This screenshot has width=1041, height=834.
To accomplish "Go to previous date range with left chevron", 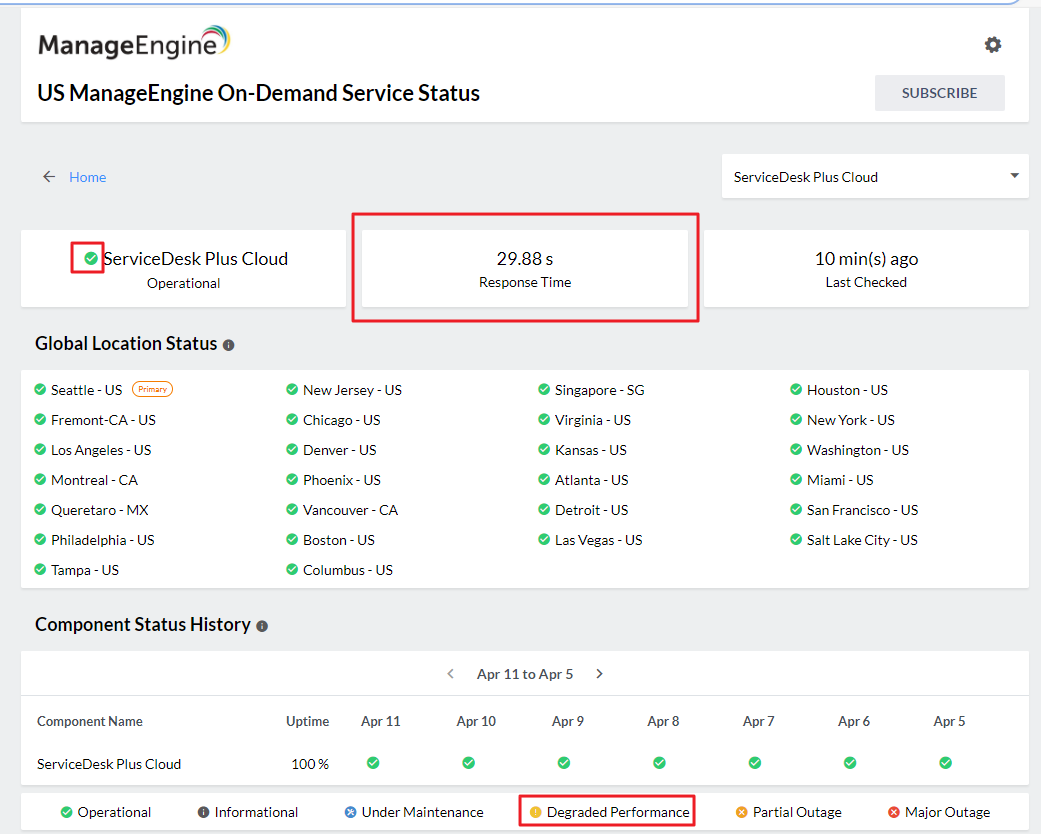I will 451,674.
